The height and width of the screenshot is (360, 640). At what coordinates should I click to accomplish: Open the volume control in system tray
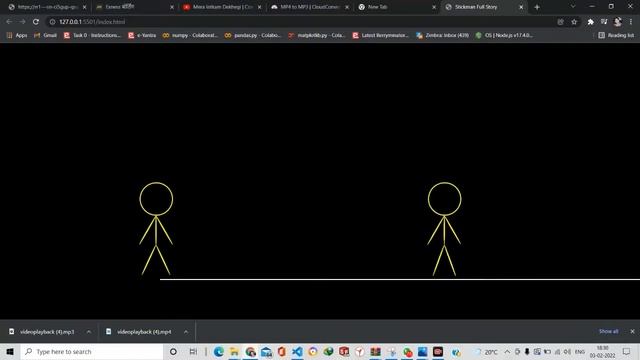(x=567, y=351)
